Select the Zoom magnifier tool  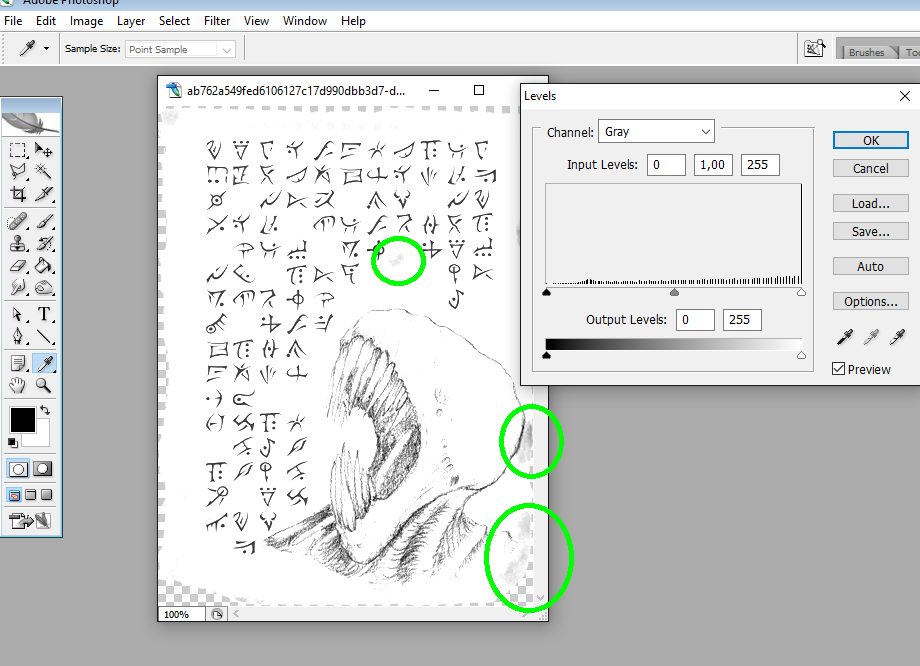43,385
